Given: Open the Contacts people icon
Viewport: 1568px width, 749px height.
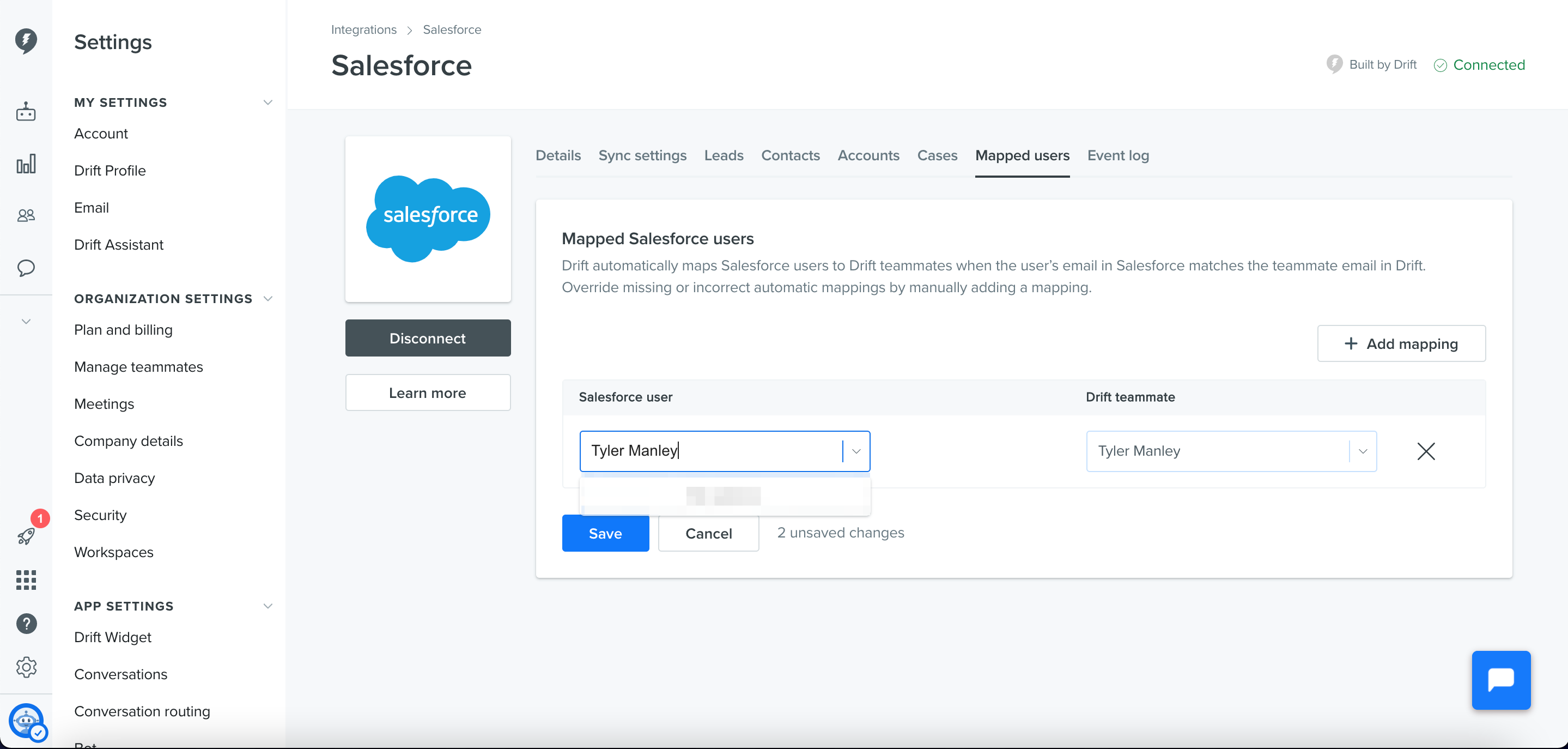Looking at the screenshot, I should (x=26, y=215).
